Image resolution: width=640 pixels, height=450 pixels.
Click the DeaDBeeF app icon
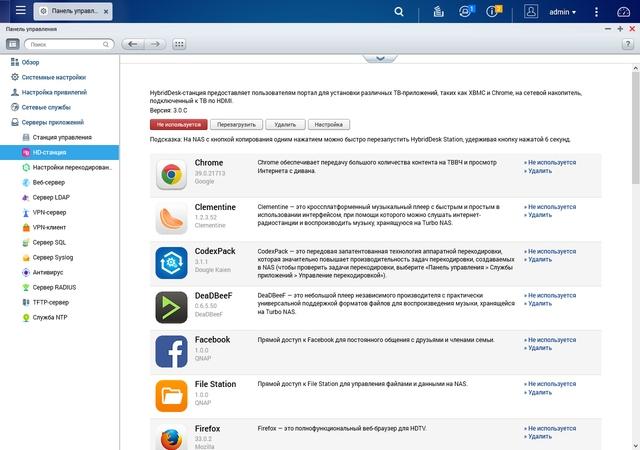(x=171, y=307)
